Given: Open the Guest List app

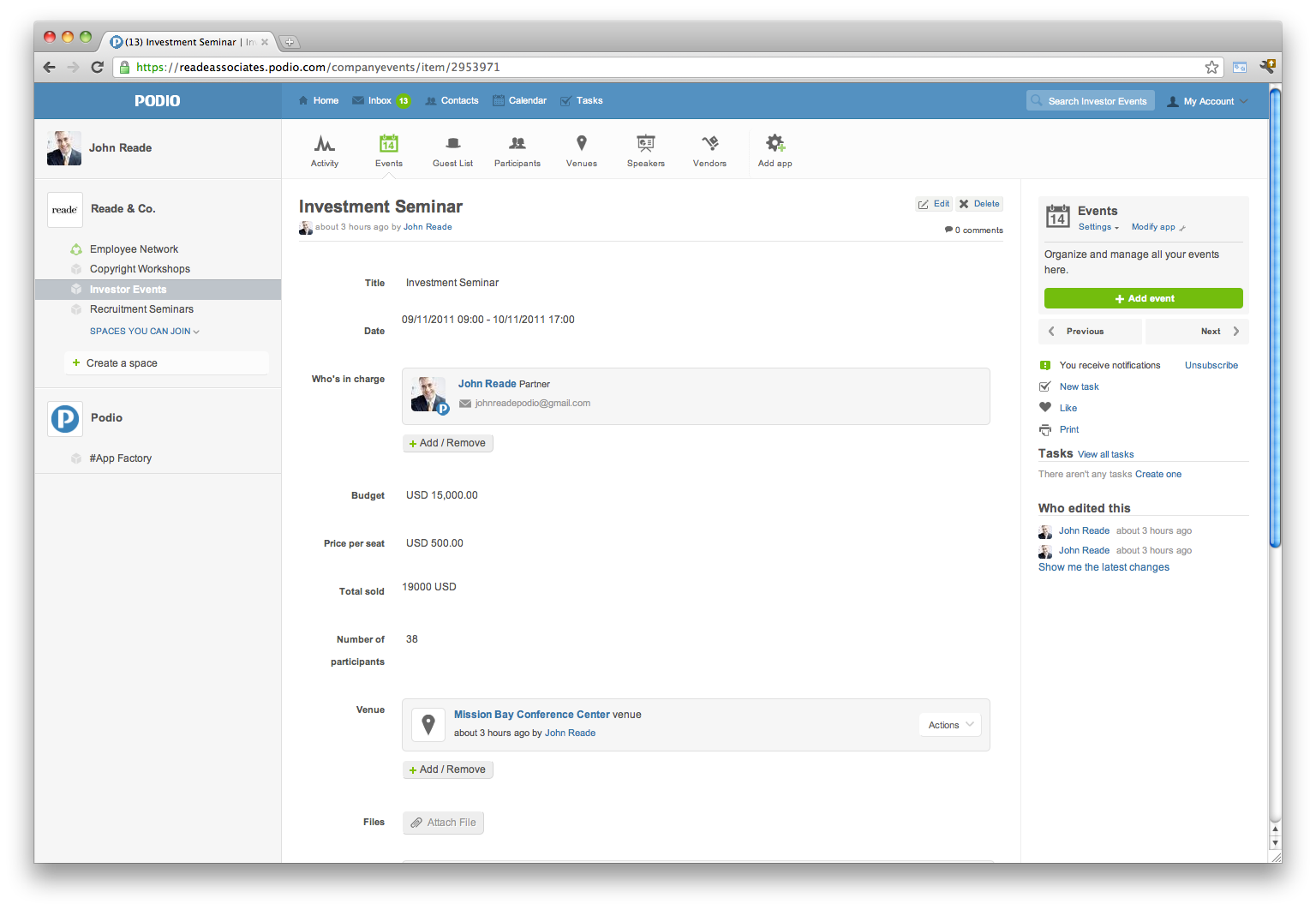Looking at the screenshot, I should (x=452, y=144).
